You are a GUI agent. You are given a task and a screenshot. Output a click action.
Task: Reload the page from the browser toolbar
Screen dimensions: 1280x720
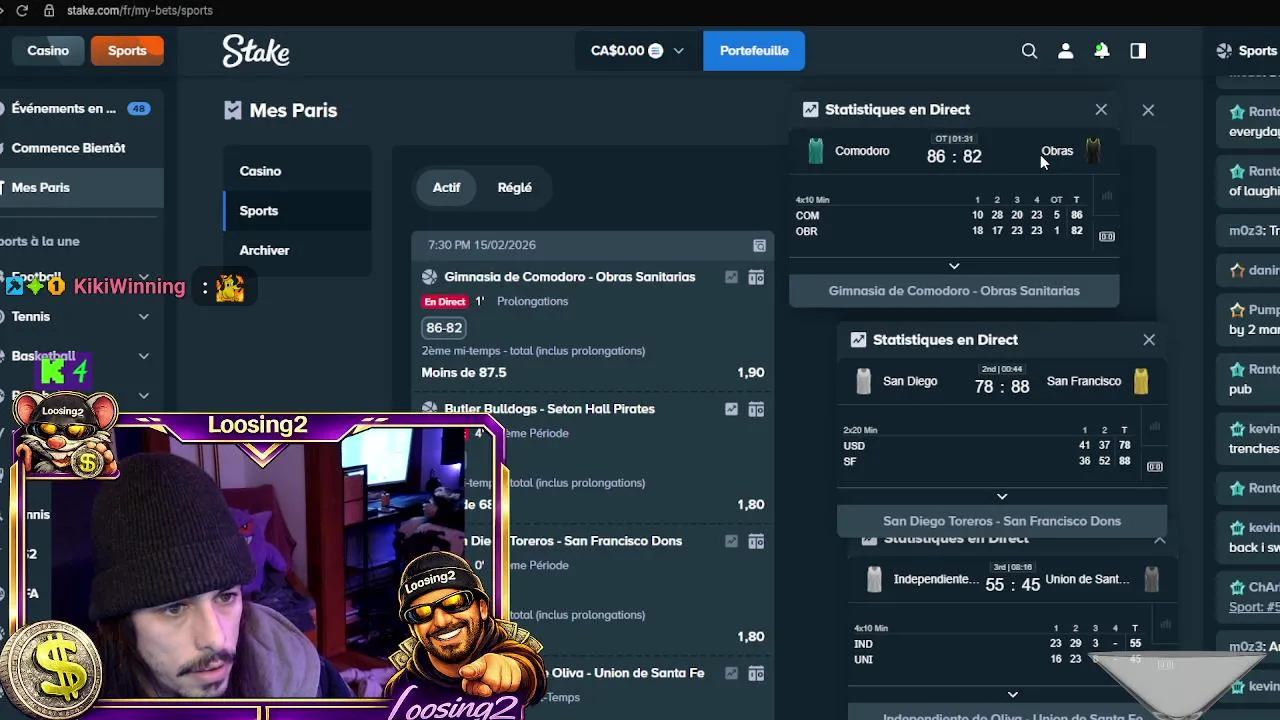[x=22, y=10]
